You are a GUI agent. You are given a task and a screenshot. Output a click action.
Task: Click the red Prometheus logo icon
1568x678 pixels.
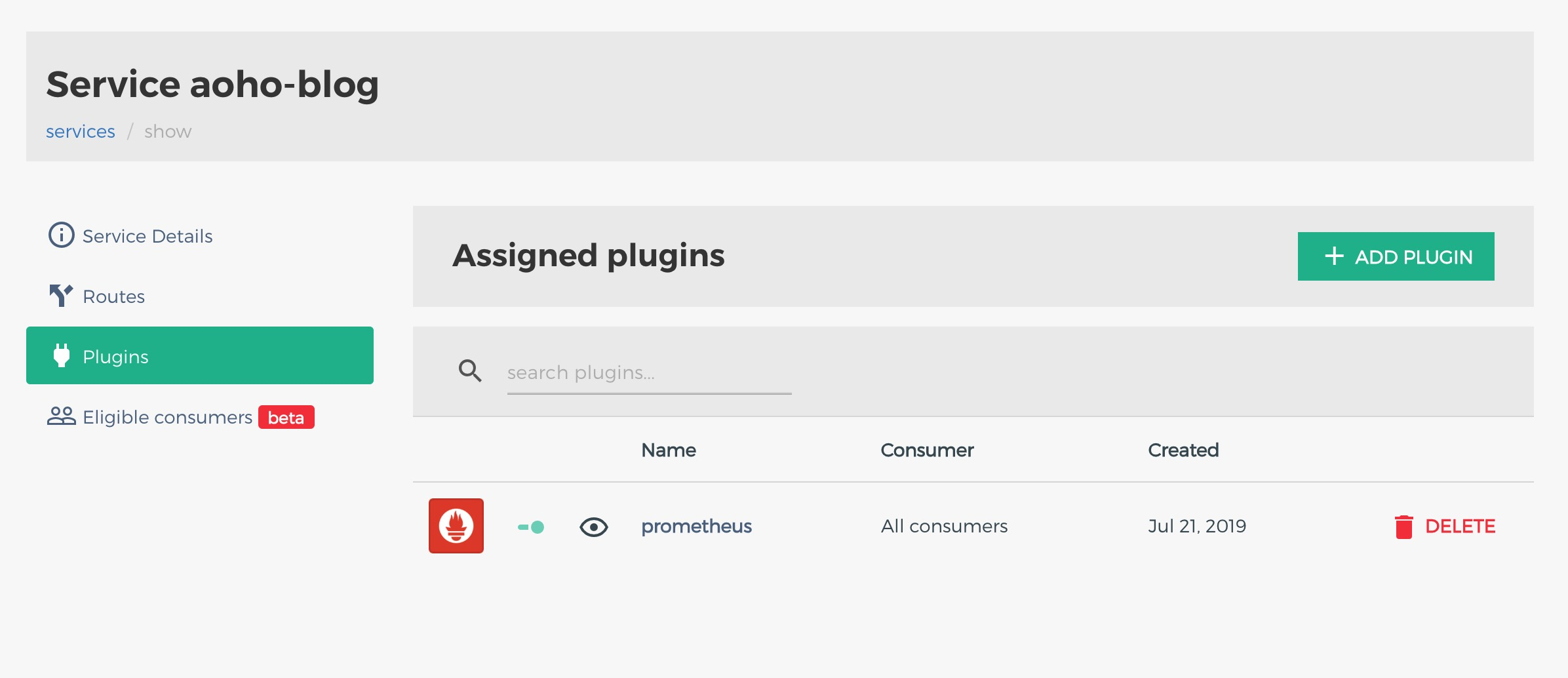tap(456, 526)
